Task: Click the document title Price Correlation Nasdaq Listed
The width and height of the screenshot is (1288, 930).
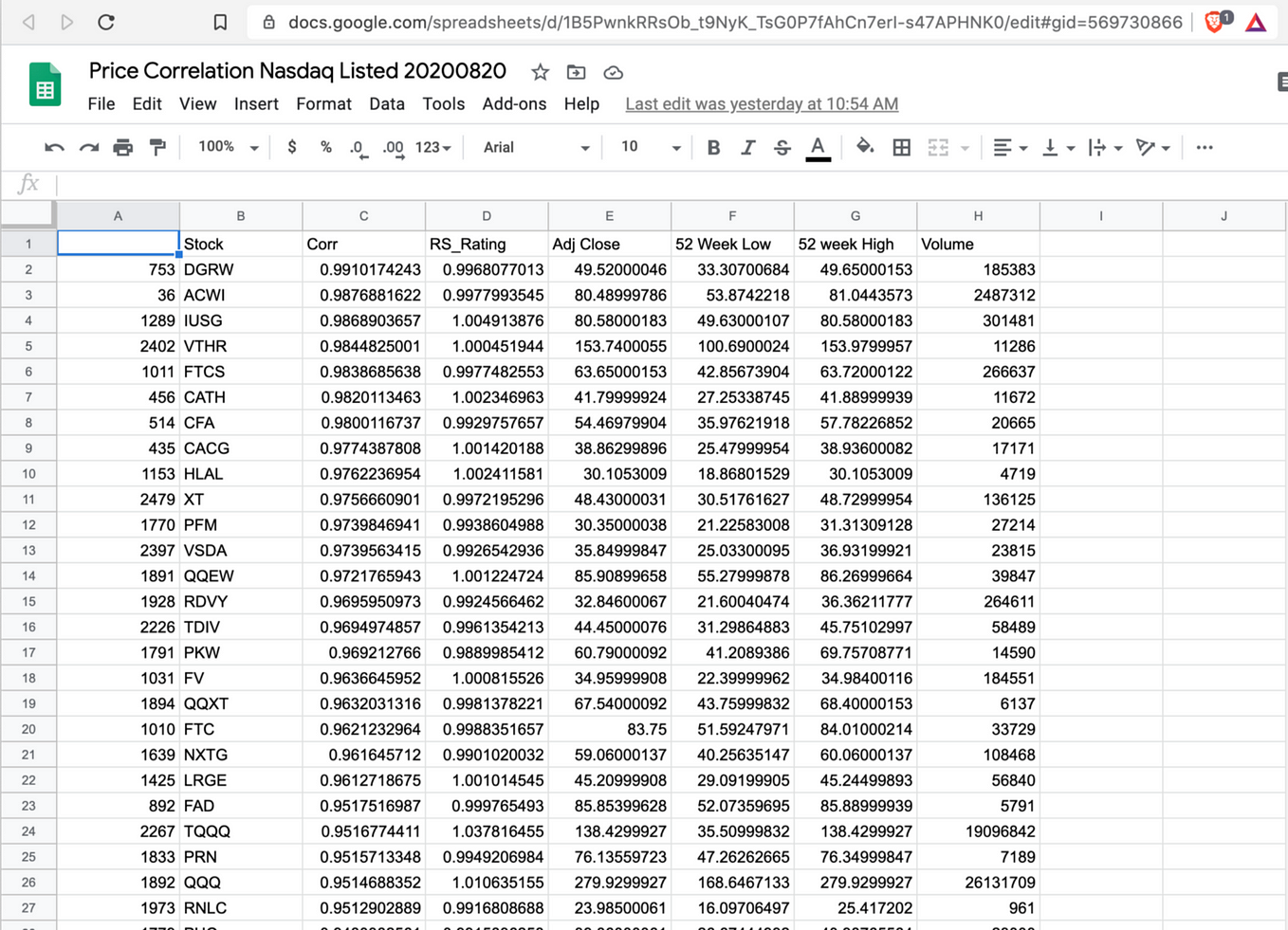Action: pyautogui.click(x=297, y=71)
